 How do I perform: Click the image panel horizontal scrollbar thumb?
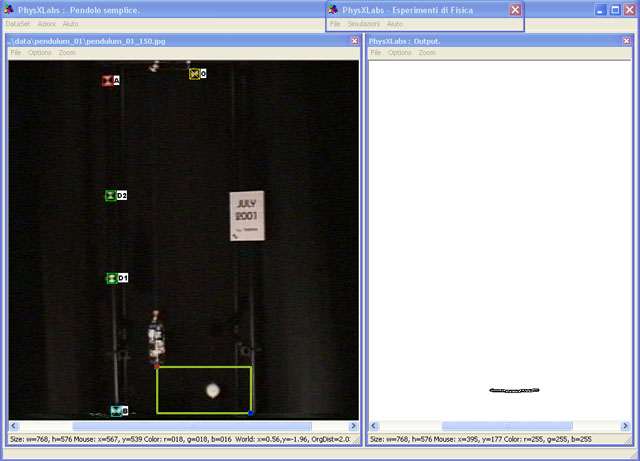coord(192,426)
